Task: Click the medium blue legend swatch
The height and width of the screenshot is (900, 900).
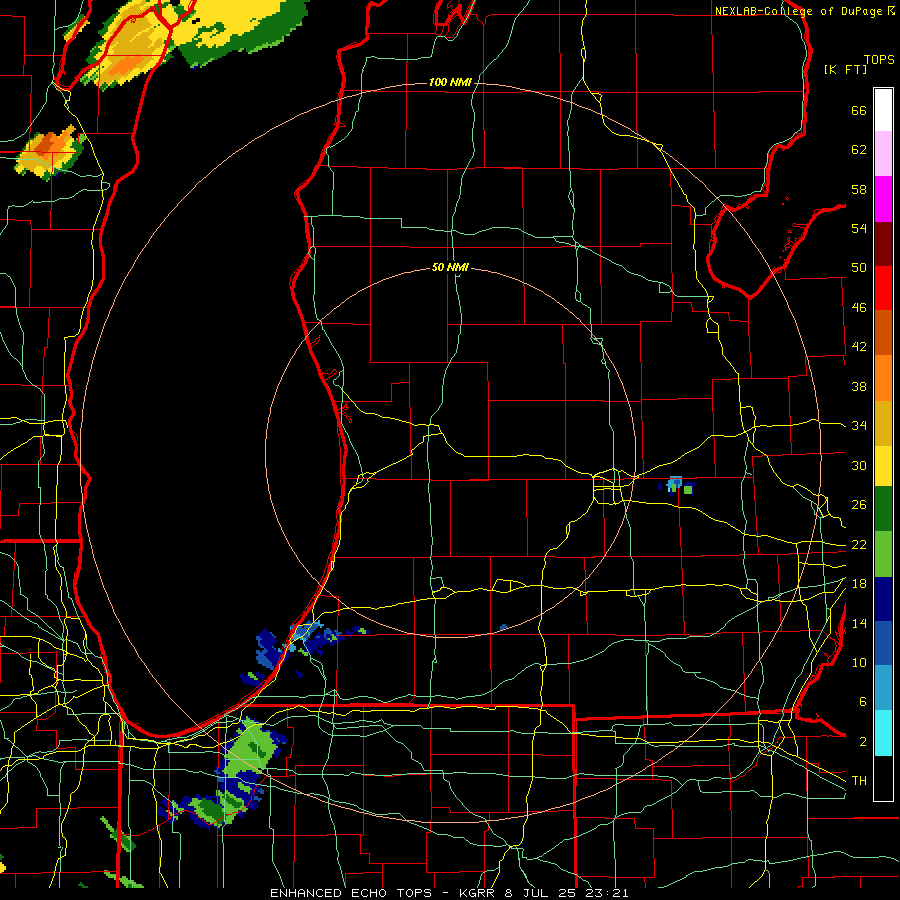Action: (x=883, y=643)
